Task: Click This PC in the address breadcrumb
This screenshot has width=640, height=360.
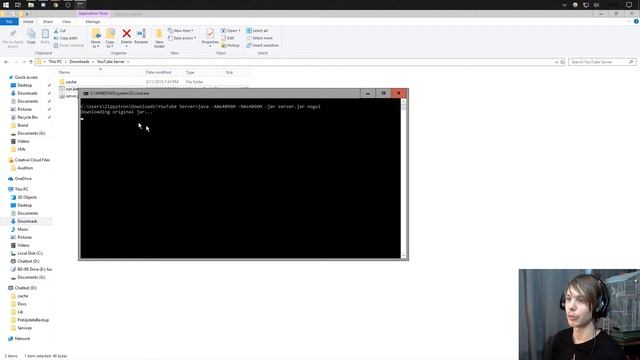Action: pos(55,62)
